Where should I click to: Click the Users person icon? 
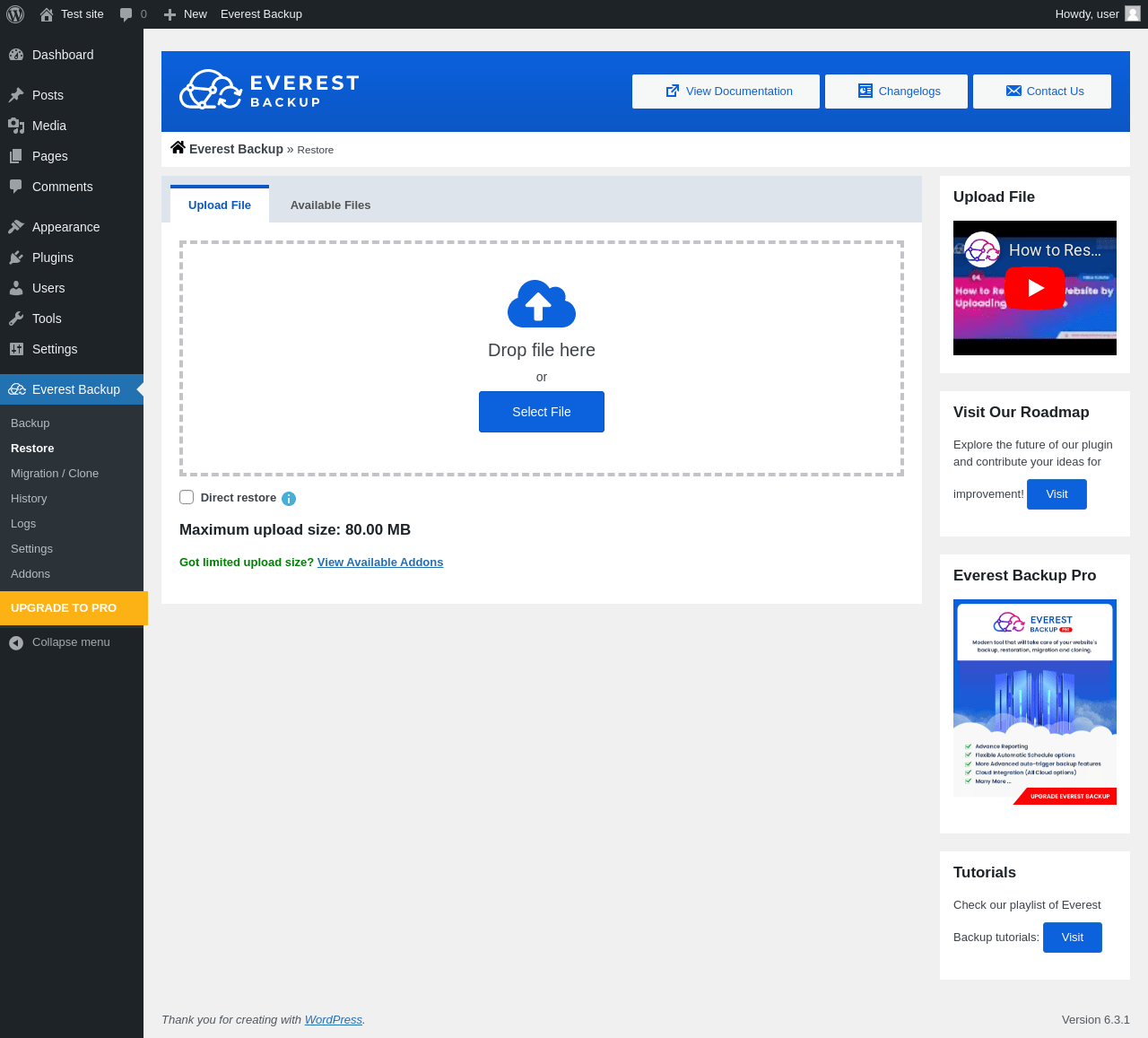click(x=16, y=288)
